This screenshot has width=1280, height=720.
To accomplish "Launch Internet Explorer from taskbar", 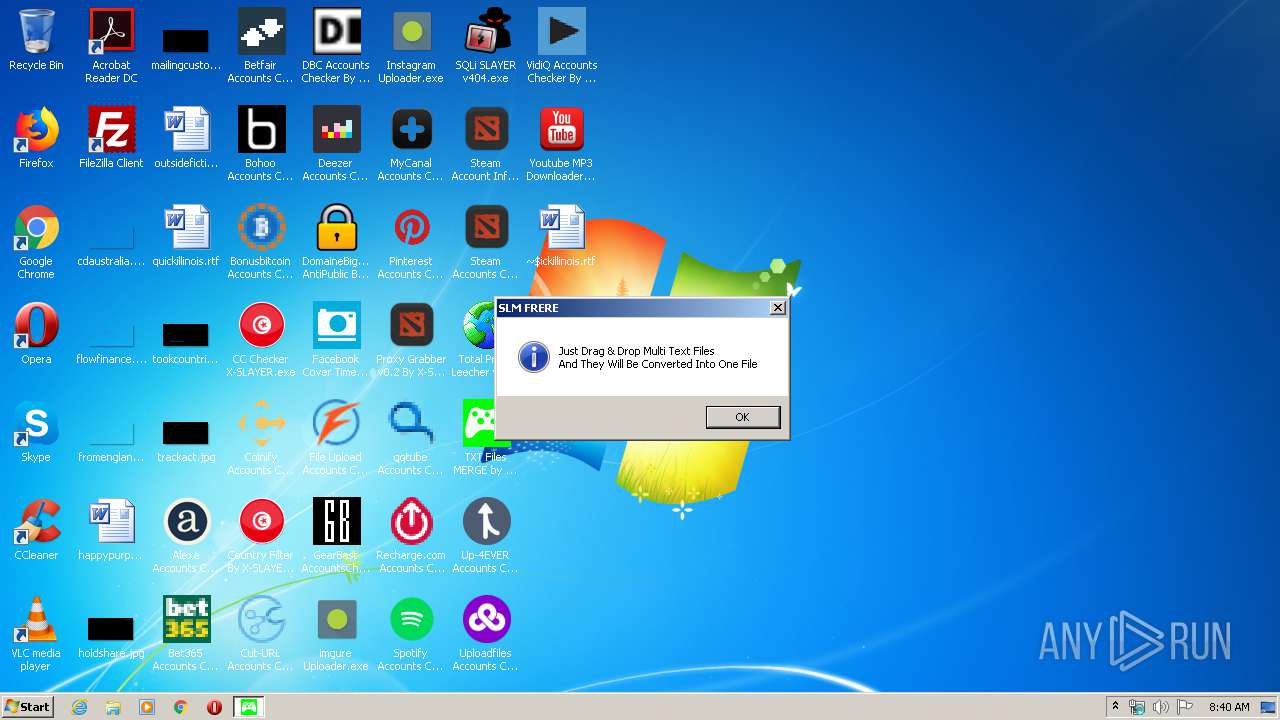I will 80,707.
